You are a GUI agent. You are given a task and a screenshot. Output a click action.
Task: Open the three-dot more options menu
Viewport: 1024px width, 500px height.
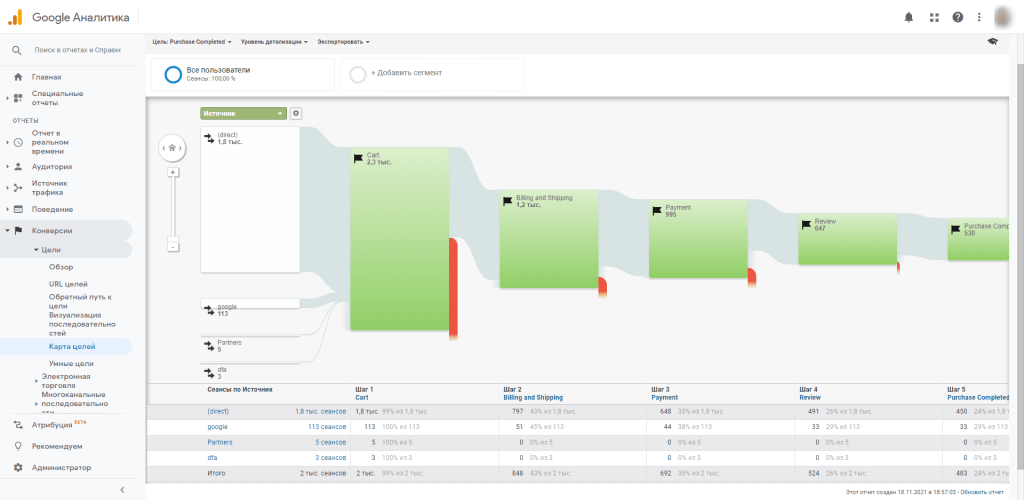point(980,17)
